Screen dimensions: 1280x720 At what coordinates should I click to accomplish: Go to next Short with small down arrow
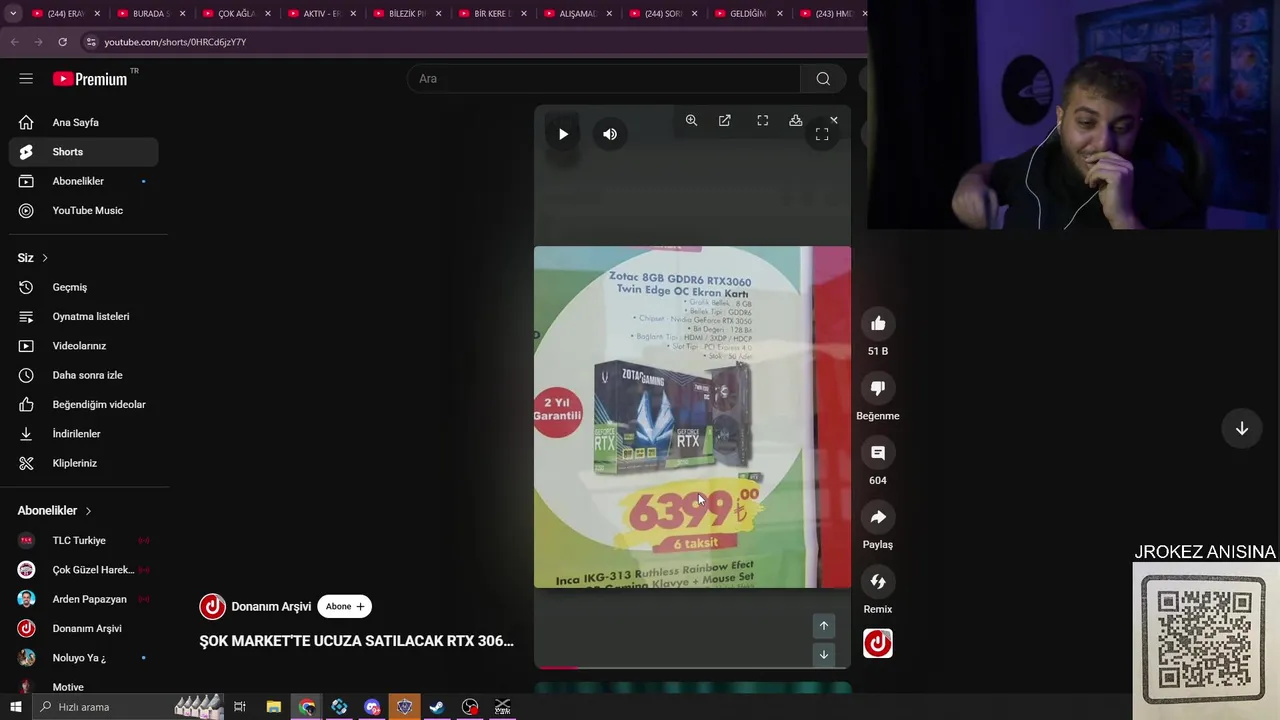824,655
